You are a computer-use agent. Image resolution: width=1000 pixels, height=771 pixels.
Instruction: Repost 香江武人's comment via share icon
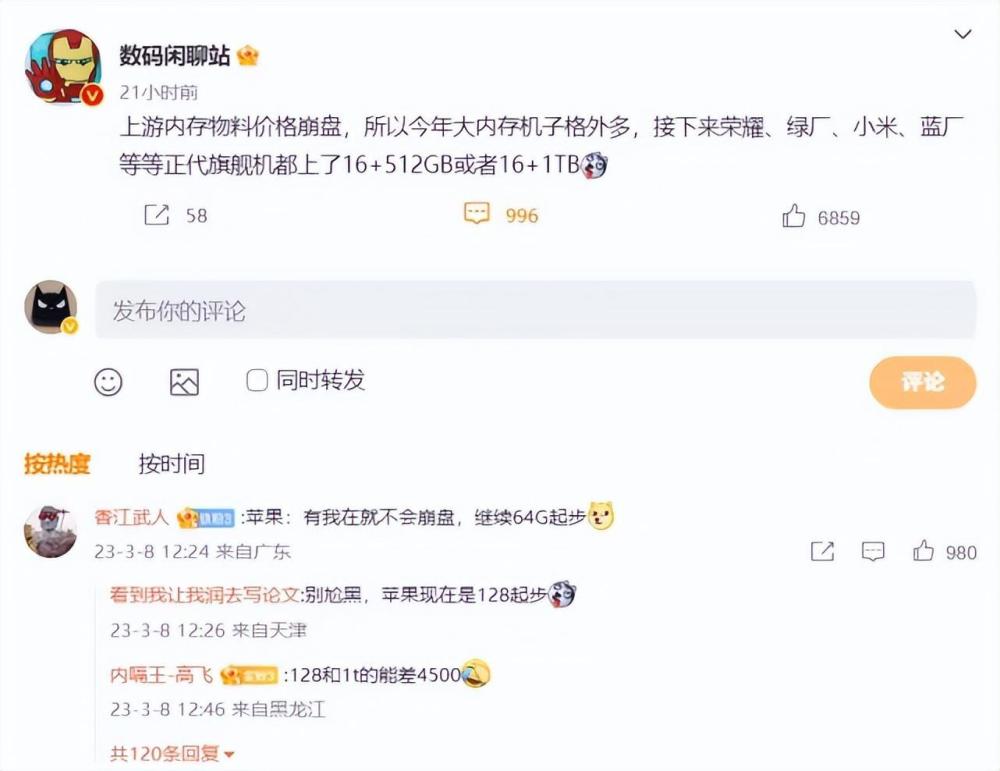coord(822,551)
